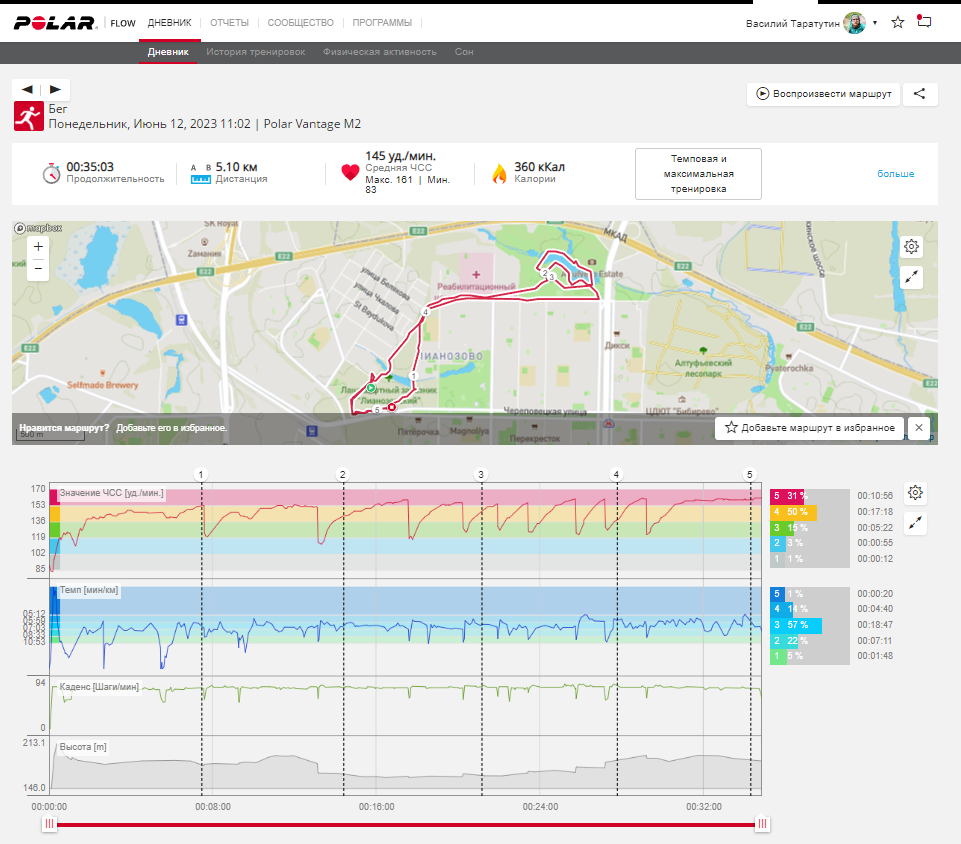The height and width of the screenshot is (844, 961).
Task: Open the ДНЕВНИК main menu
Action: (x=169, y=23)
